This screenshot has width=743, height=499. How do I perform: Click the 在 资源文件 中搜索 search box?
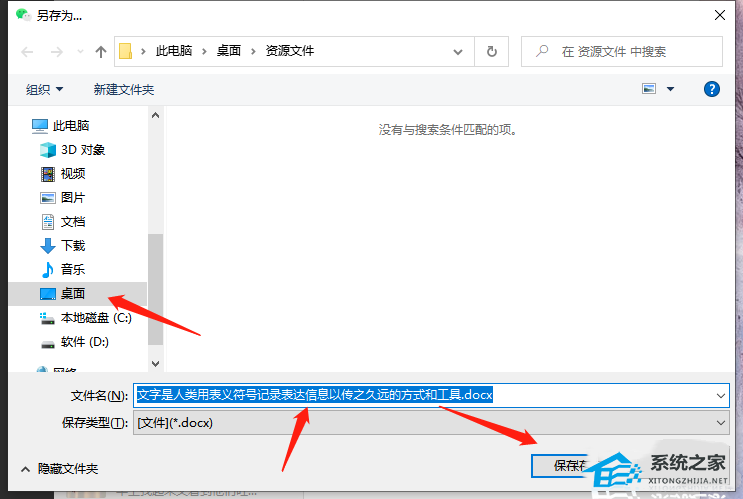[622, 51]
